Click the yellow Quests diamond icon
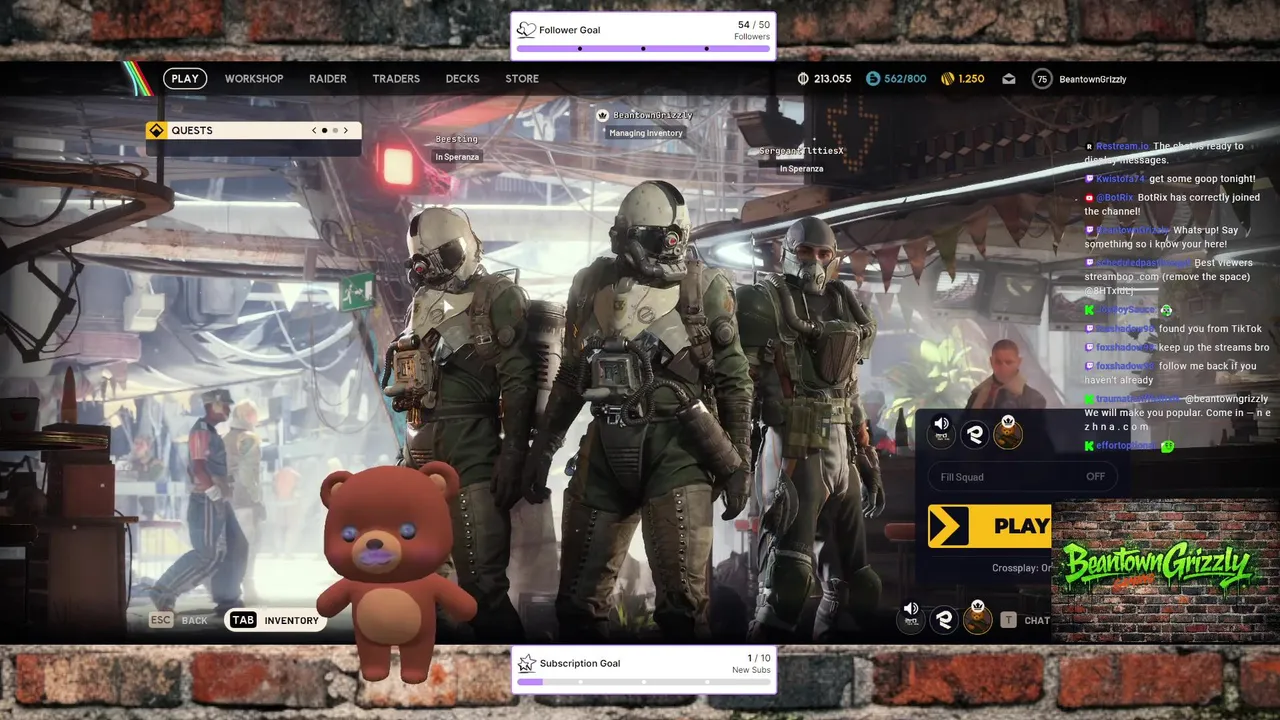 (x=156, y=130)
